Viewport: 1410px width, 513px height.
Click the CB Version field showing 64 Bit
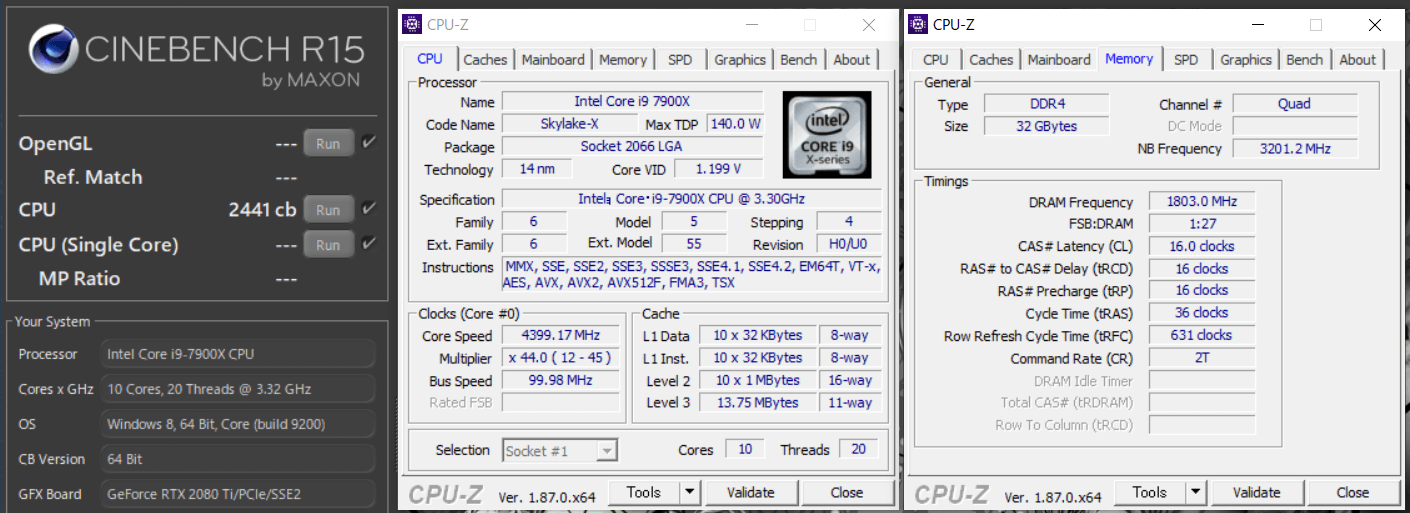pyautogui.click(x=238, y=459)
